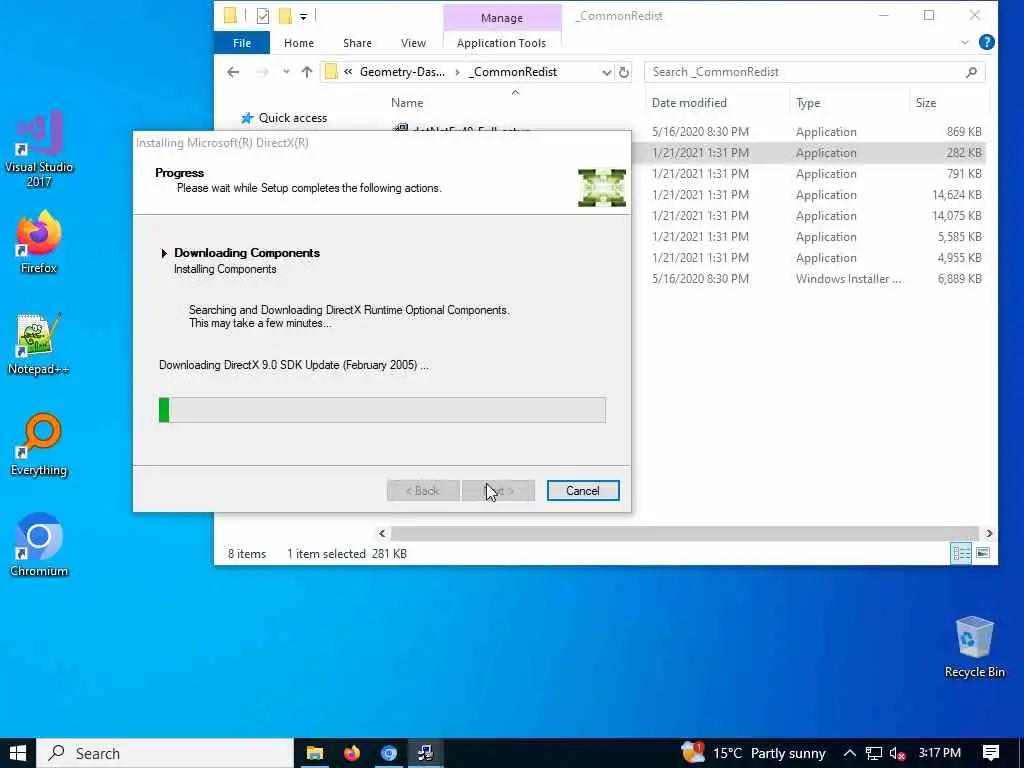Open the Everything search desktop icon
Image resolution: width=1024 pixels, height=768 pixels.
[39, 445]
